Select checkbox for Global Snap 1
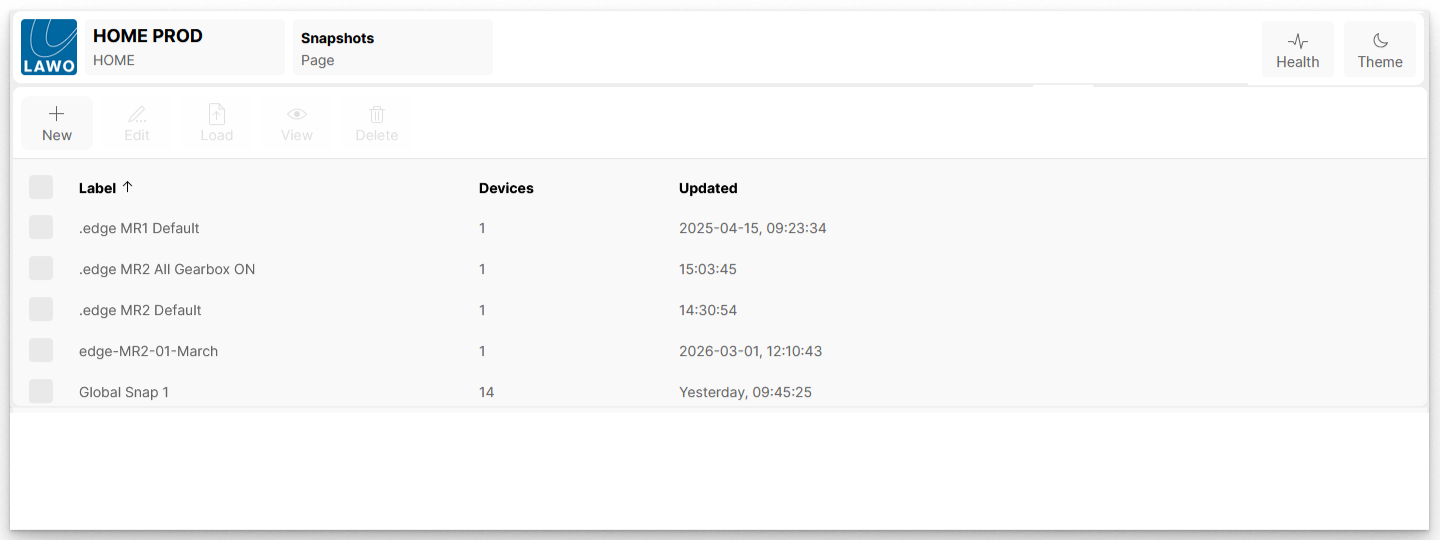The height and width of the screenshot is (540, 1440). (41, 391)
